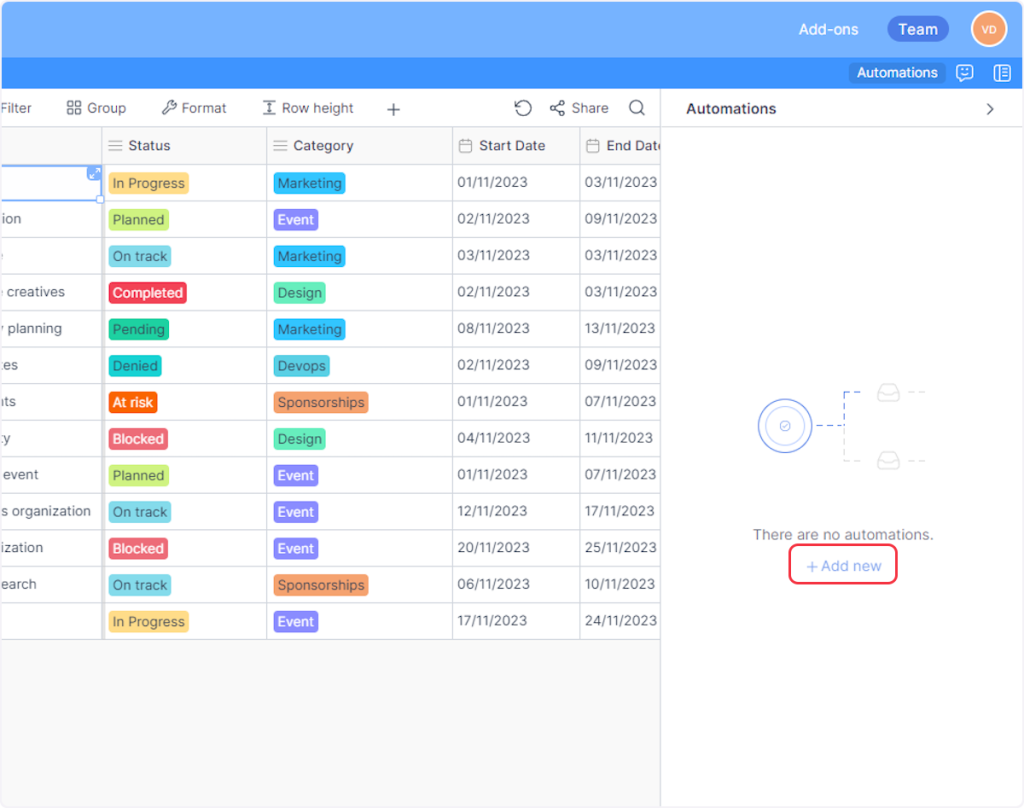Open the search magnifier icon
1024x808 pixels.
637,108
